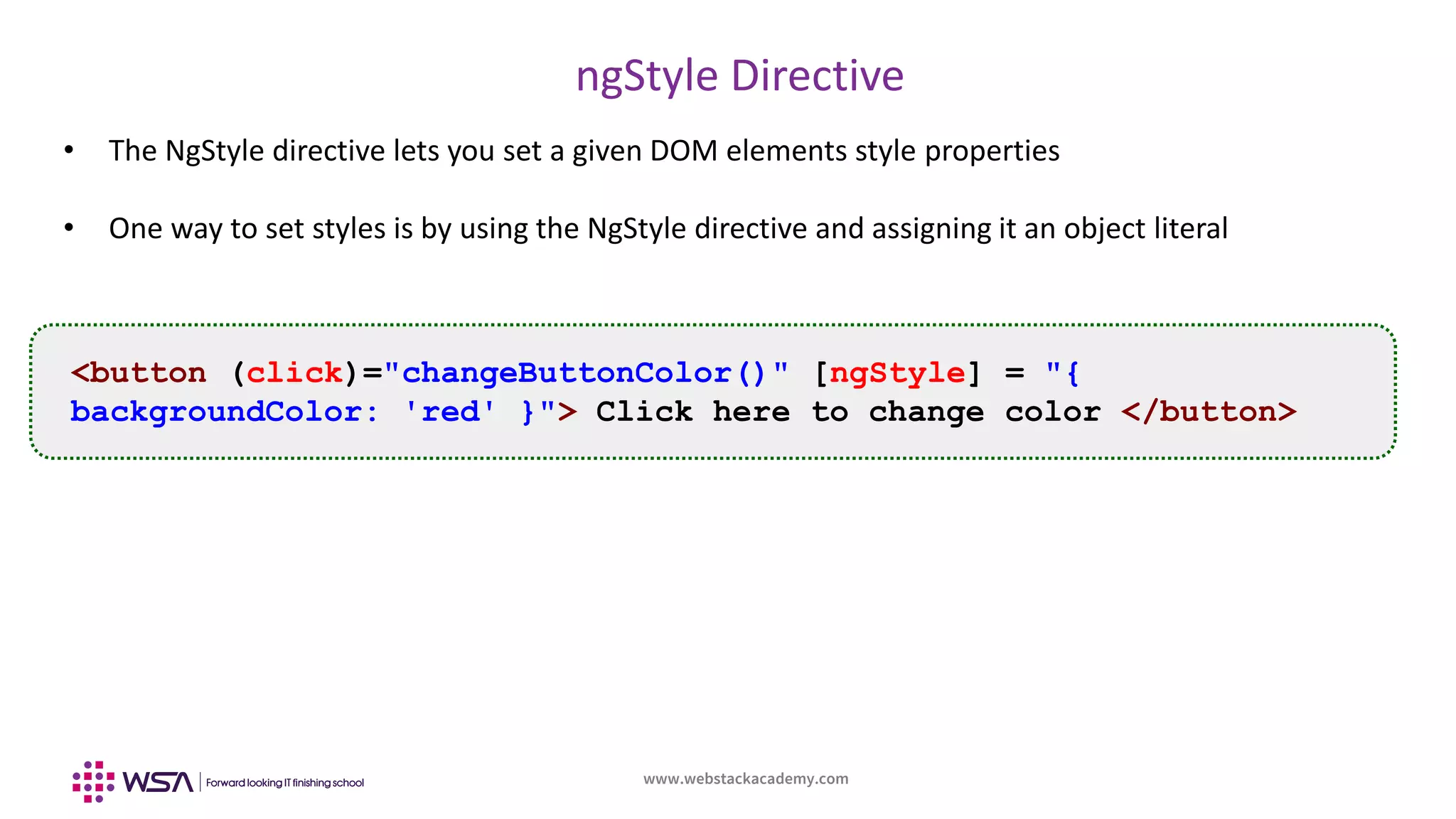Screen dimensions: 1456x819
Task: Click the first bullet point marker
Action: [69, 151]
